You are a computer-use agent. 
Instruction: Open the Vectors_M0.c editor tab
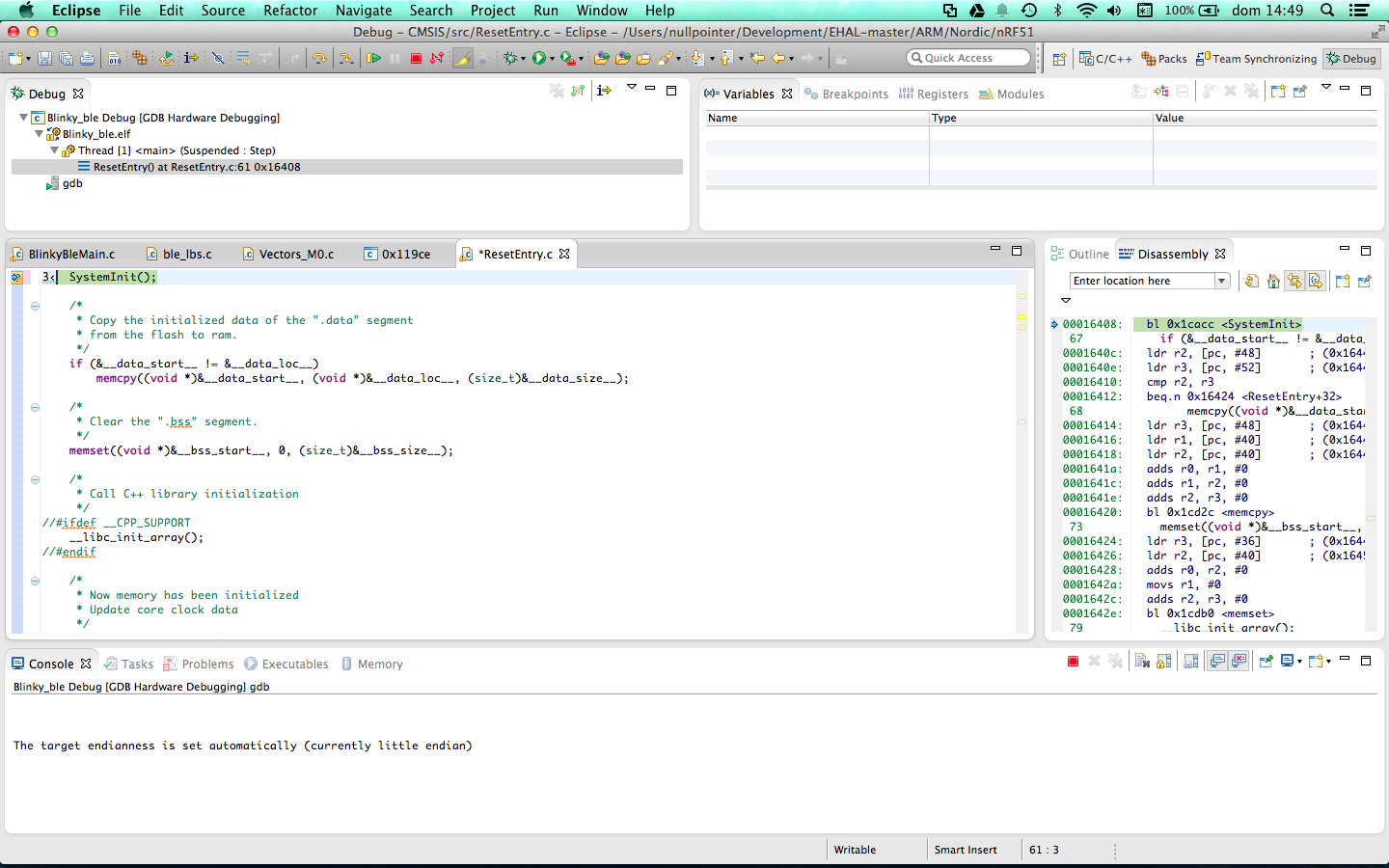287,254
